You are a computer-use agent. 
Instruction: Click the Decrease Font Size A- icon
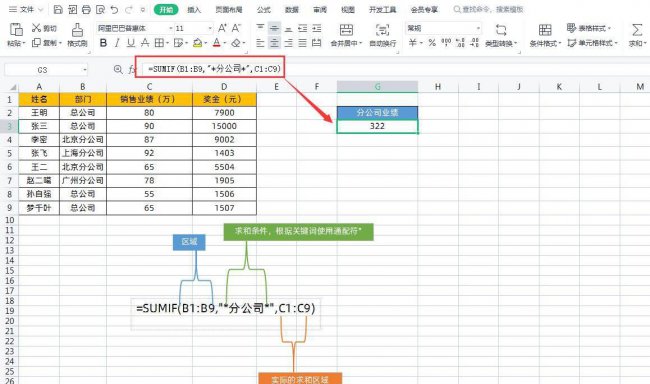tap(236, 28)
